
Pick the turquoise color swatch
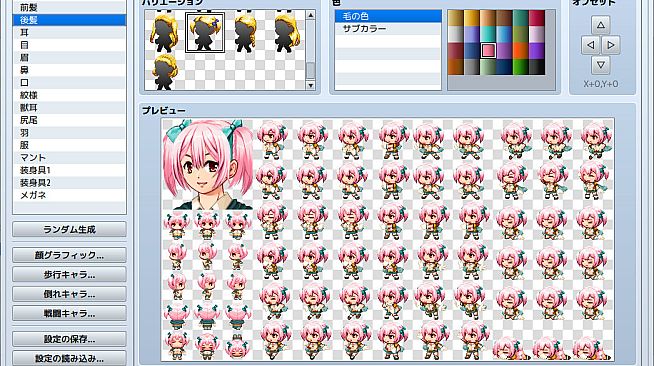click(x=488, y=35)
